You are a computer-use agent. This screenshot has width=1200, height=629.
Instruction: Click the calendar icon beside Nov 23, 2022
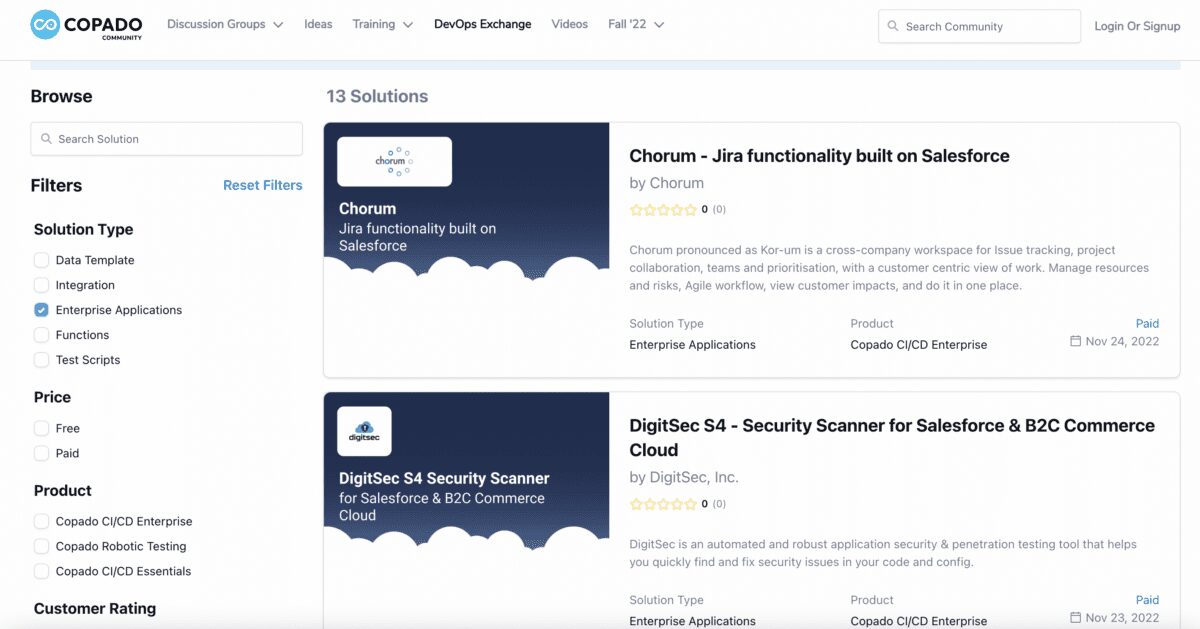coord(1077,617)
